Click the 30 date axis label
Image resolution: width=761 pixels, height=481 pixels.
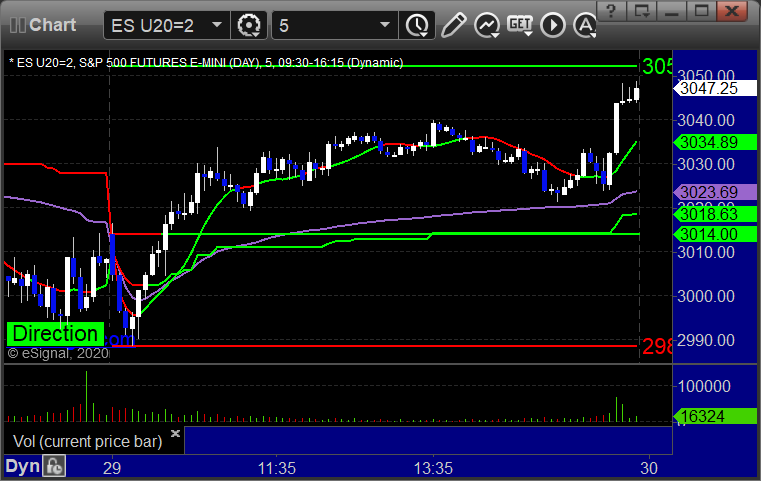point(649,468)
